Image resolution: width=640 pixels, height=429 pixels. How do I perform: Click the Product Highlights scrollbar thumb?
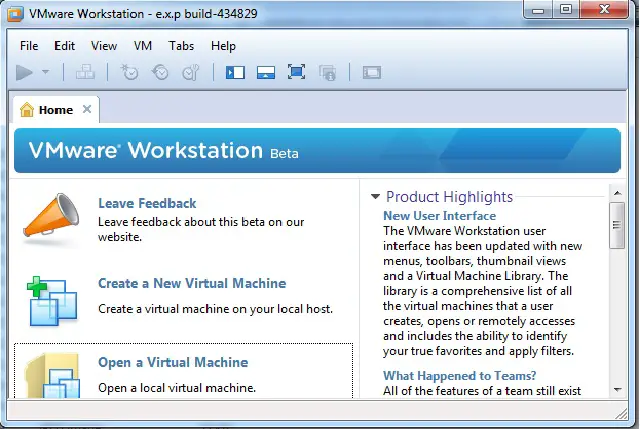[617, 225]
